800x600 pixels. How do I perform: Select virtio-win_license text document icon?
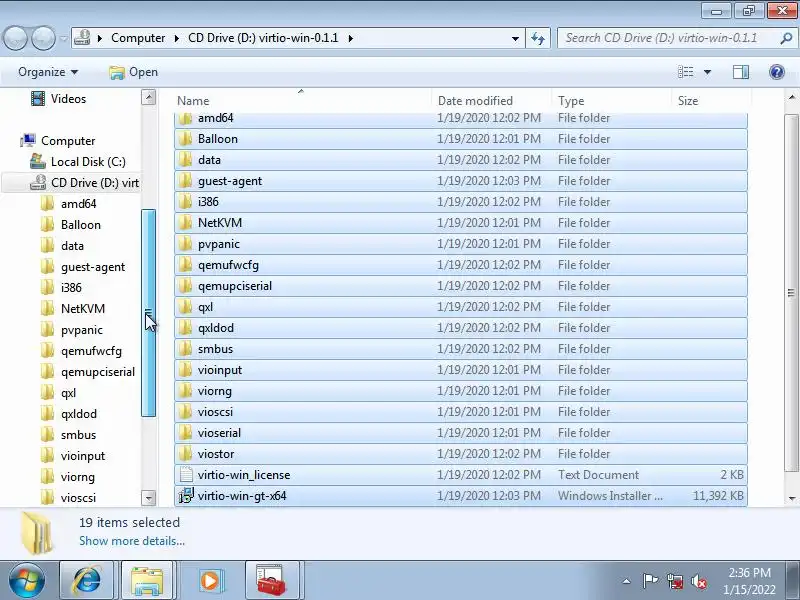pyautogui.click(x=186, y=474)
